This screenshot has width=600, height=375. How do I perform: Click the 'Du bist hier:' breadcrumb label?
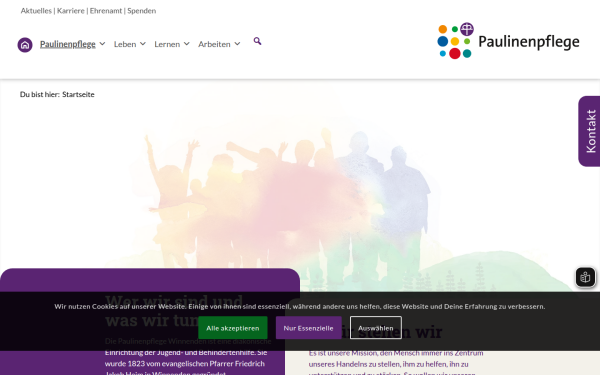click(x=40, y=95)
